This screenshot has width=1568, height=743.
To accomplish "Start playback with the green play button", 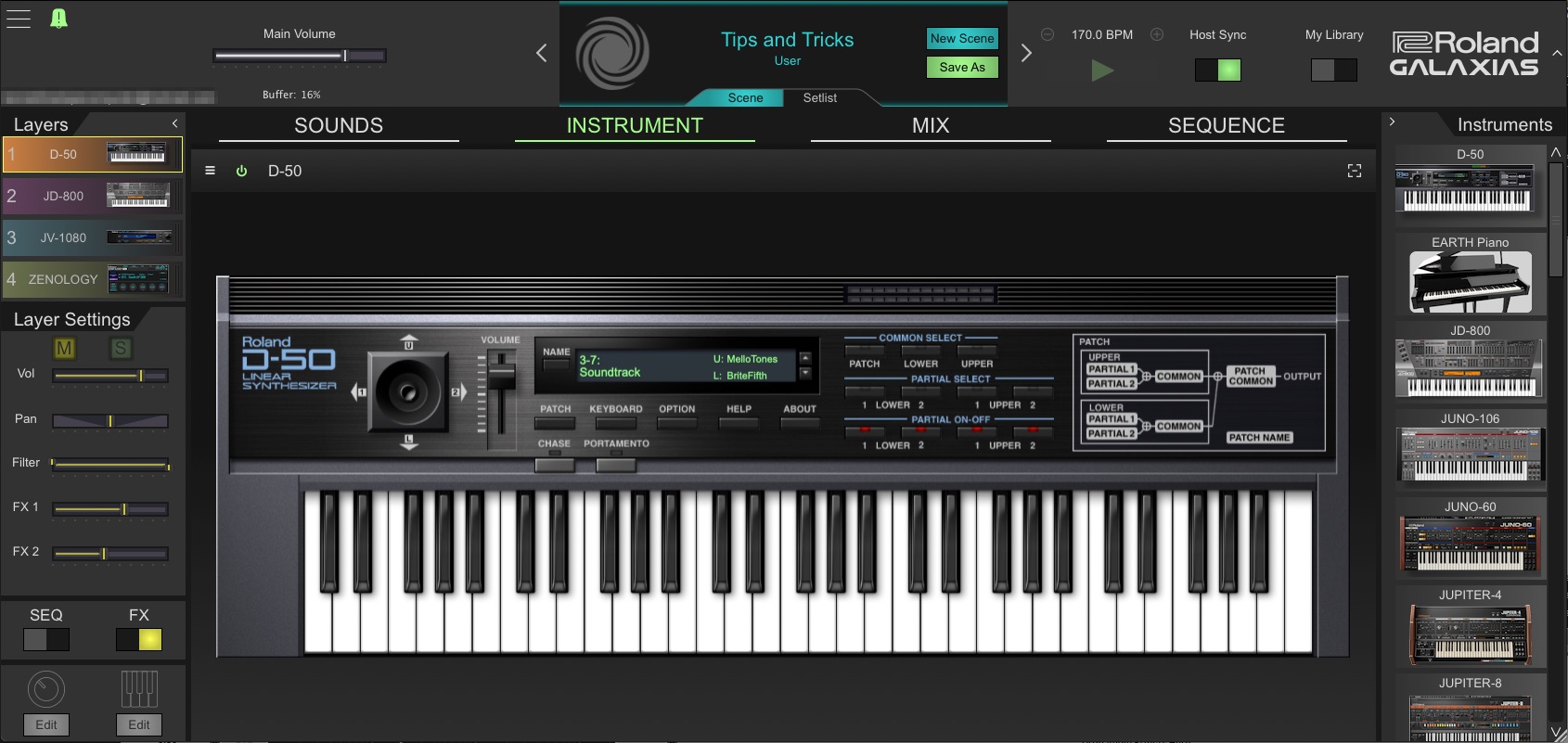I will (x=1102, y=70).
